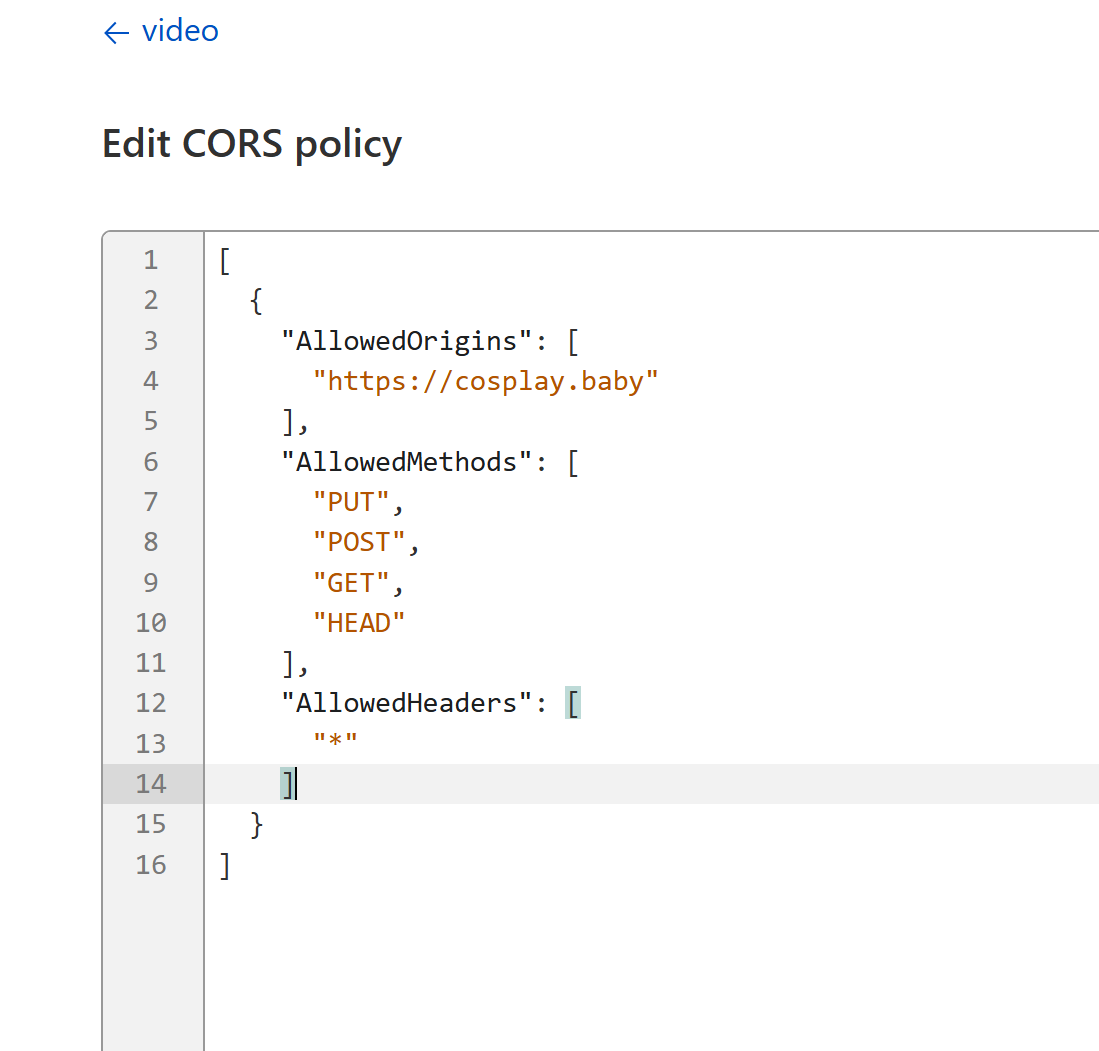The width and height of the screenshot is (1099, 1051).
Task: Click the "AllowedMethods" key text
Action: [406, 462]
